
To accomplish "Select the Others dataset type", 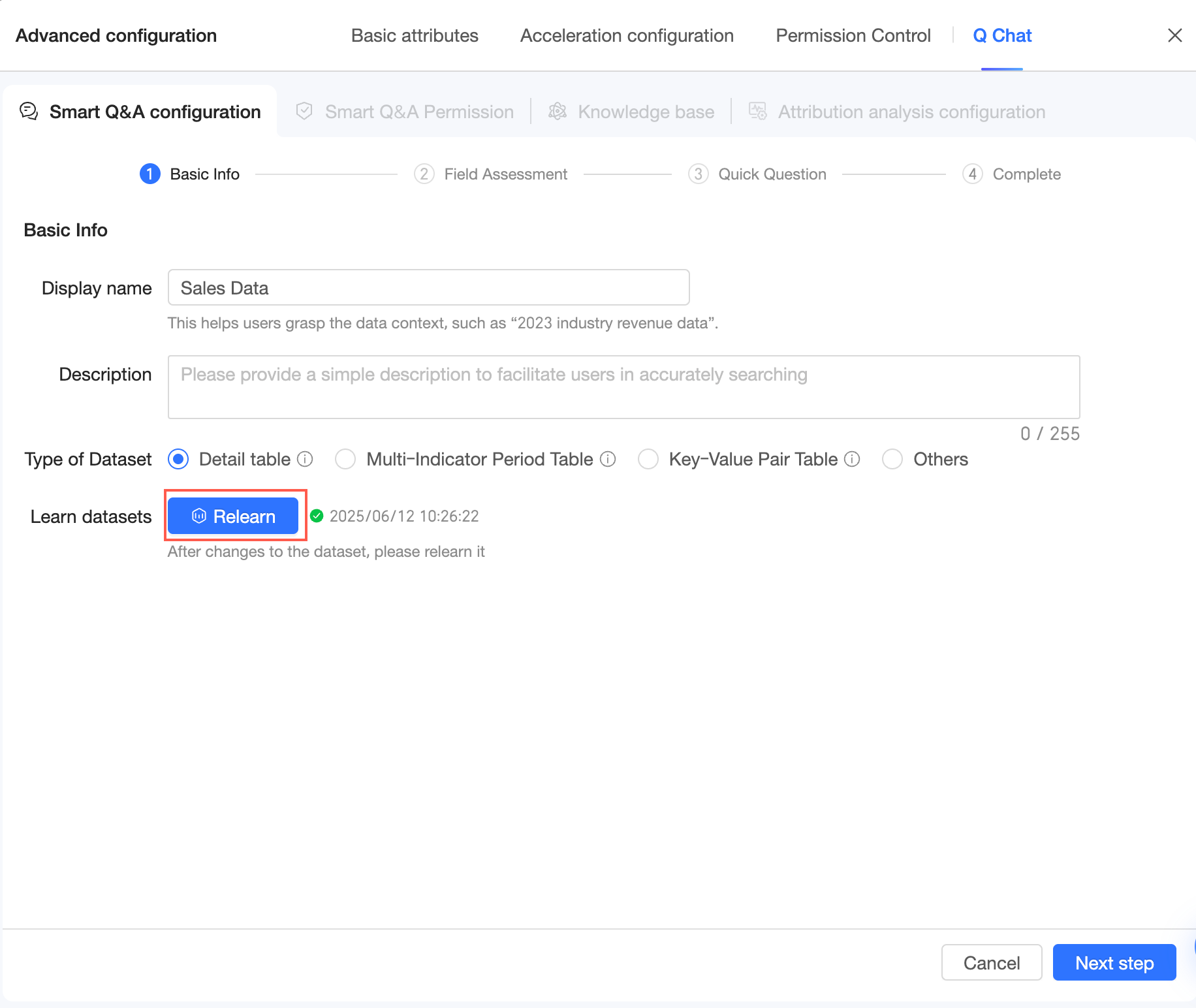I will tap(892, 460).
